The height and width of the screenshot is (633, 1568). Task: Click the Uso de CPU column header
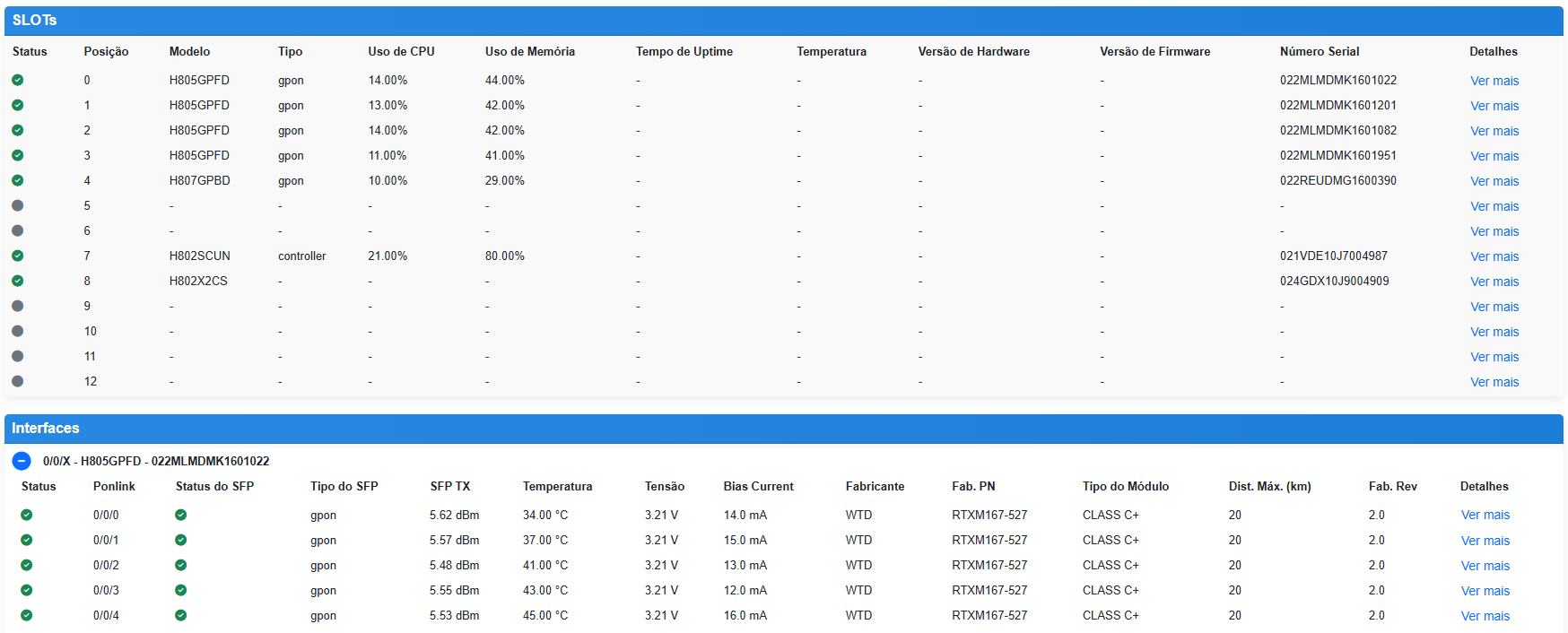[x=401, y=51]
